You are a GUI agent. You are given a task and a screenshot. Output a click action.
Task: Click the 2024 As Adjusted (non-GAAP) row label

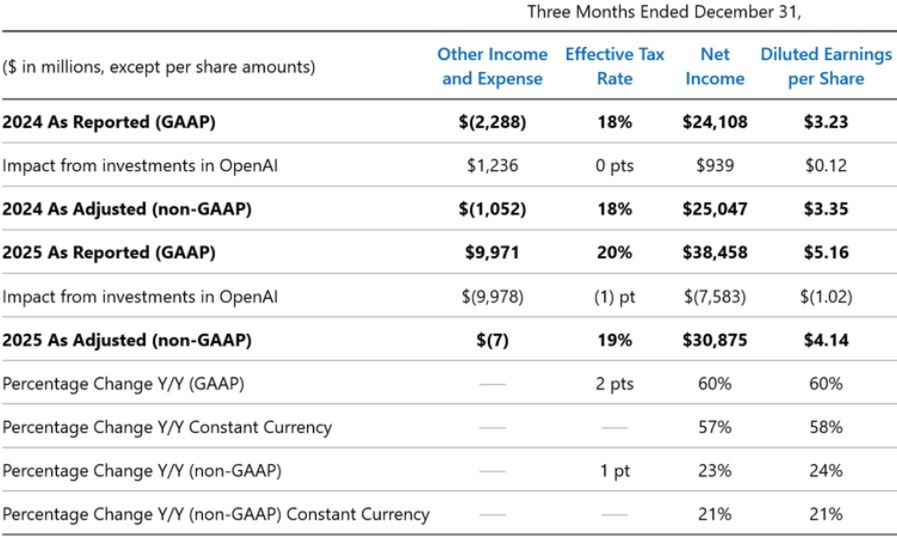126,209
